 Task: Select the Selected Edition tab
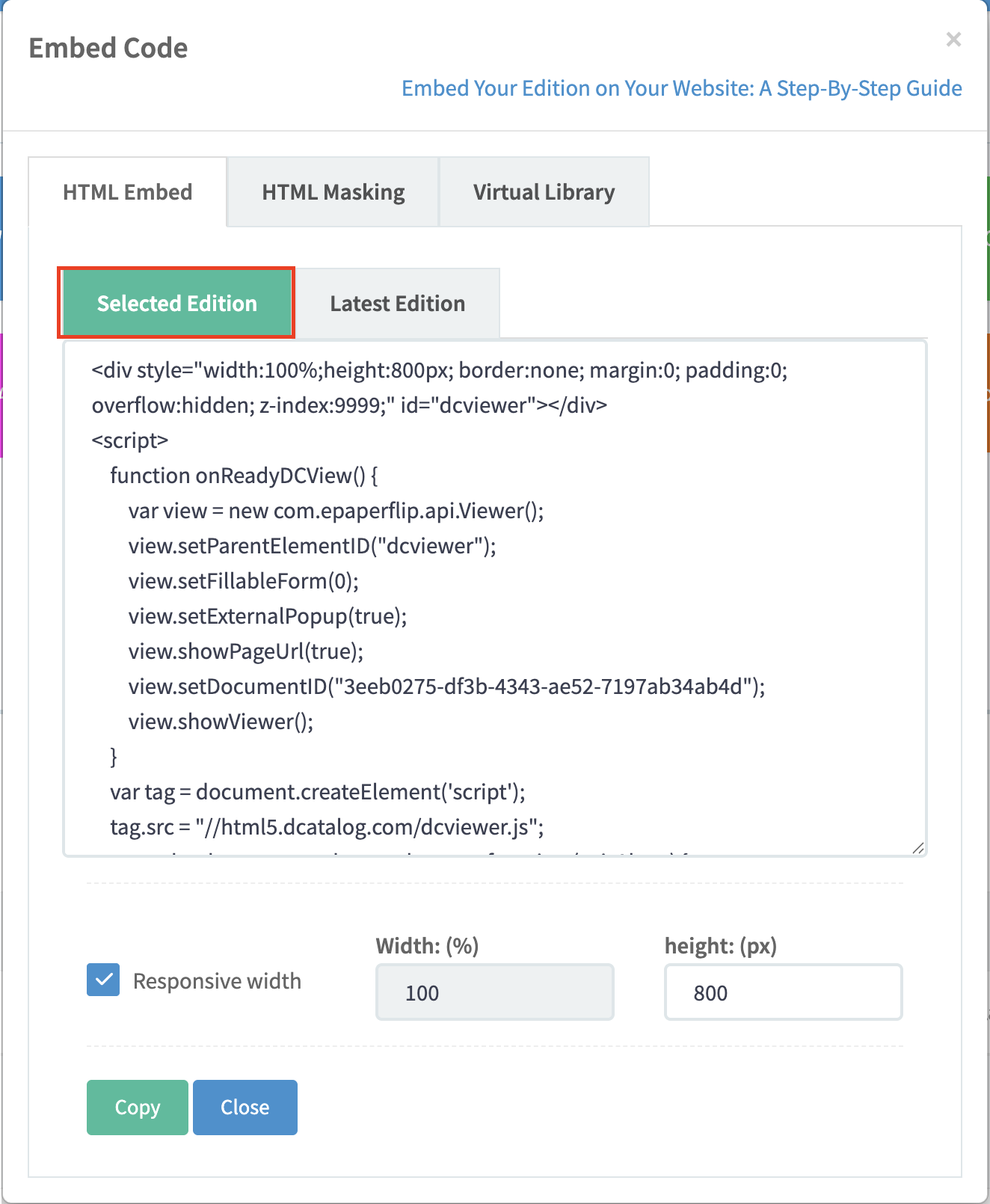(x=176, y=303)
